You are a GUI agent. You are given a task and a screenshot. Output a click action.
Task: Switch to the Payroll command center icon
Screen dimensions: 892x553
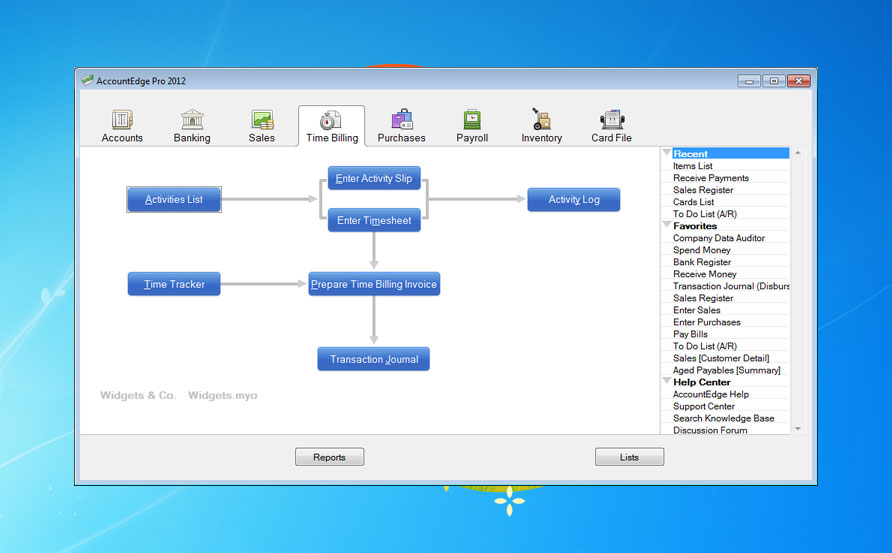pyautogui.click(x=472, y=119)
